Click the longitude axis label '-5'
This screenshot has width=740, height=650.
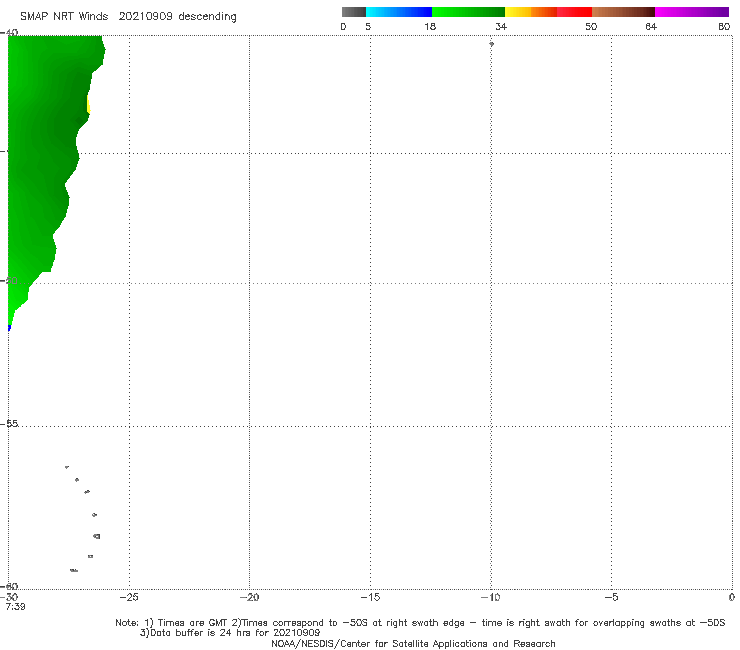click(x=611, y=597)
